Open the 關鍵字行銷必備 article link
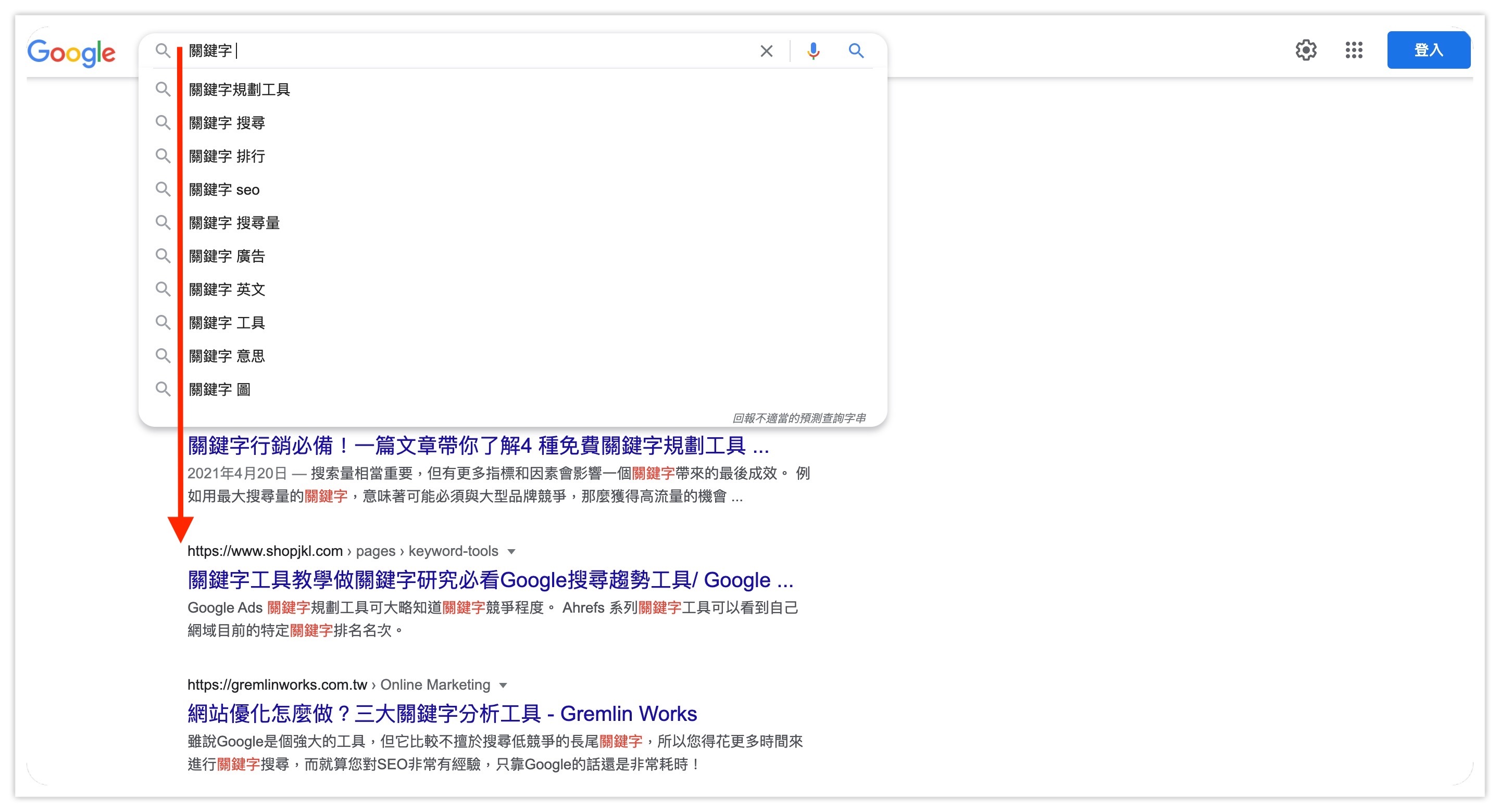The image size is (1500, 812). pos(478,447)
